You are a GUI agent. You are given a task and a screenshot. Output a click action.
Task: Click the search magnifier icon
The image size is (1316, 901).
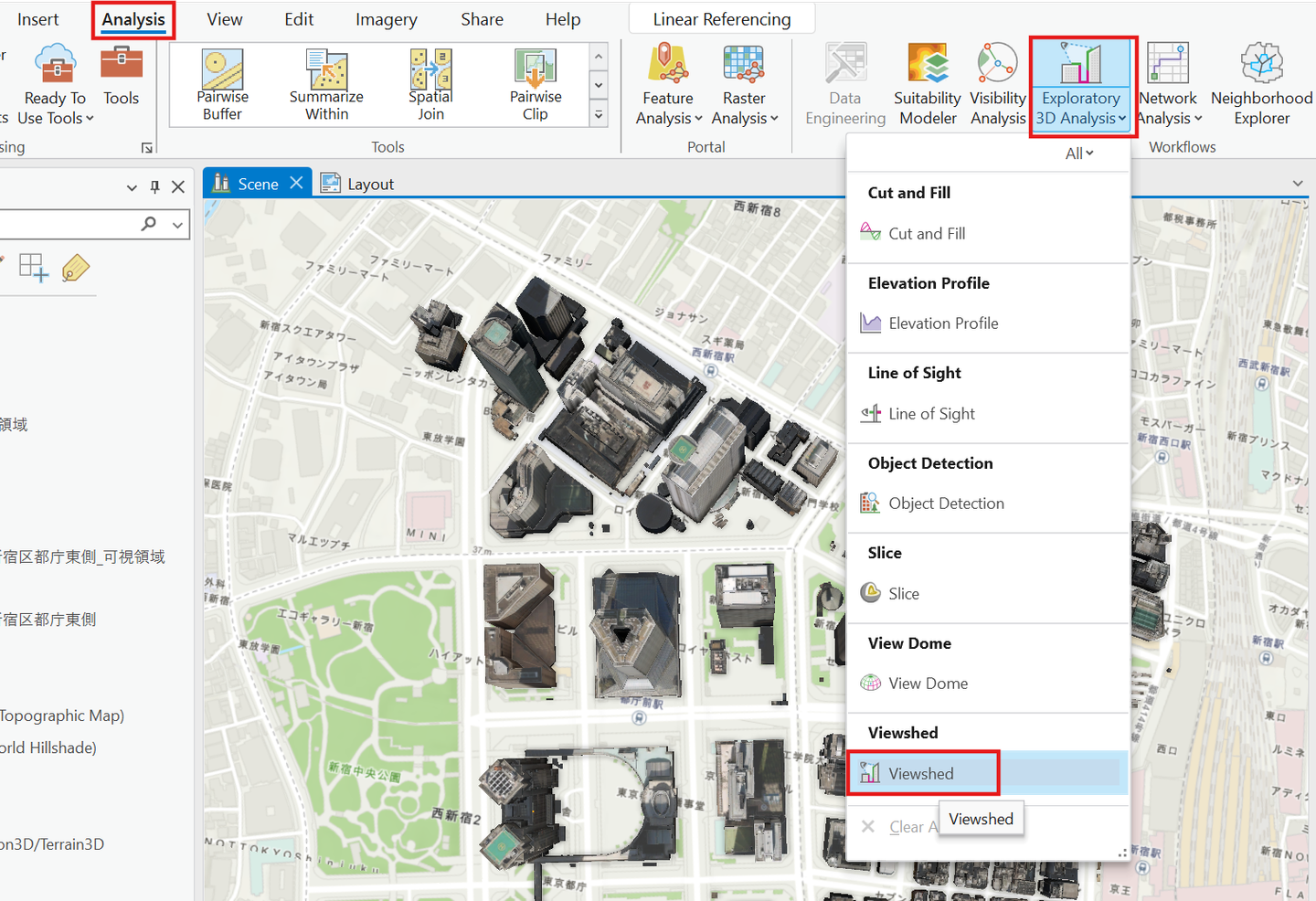pos(149,224)
